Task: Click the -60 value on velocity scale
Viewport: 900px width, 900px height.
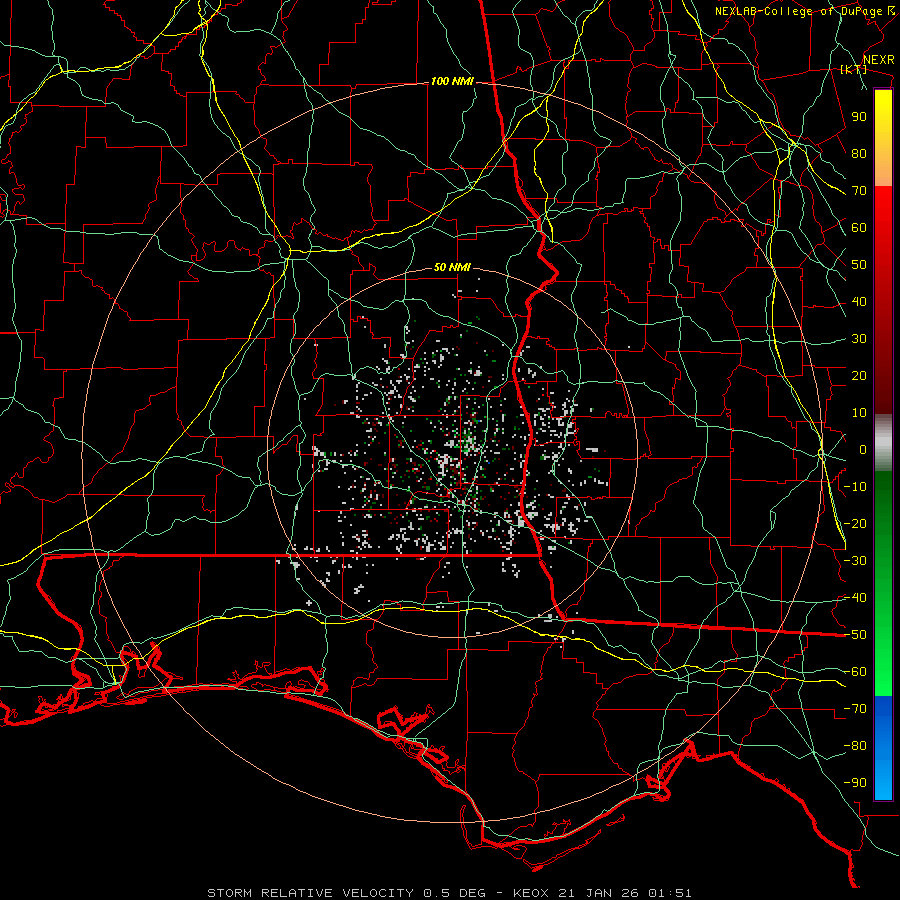Action: click(x=855, y=672)
